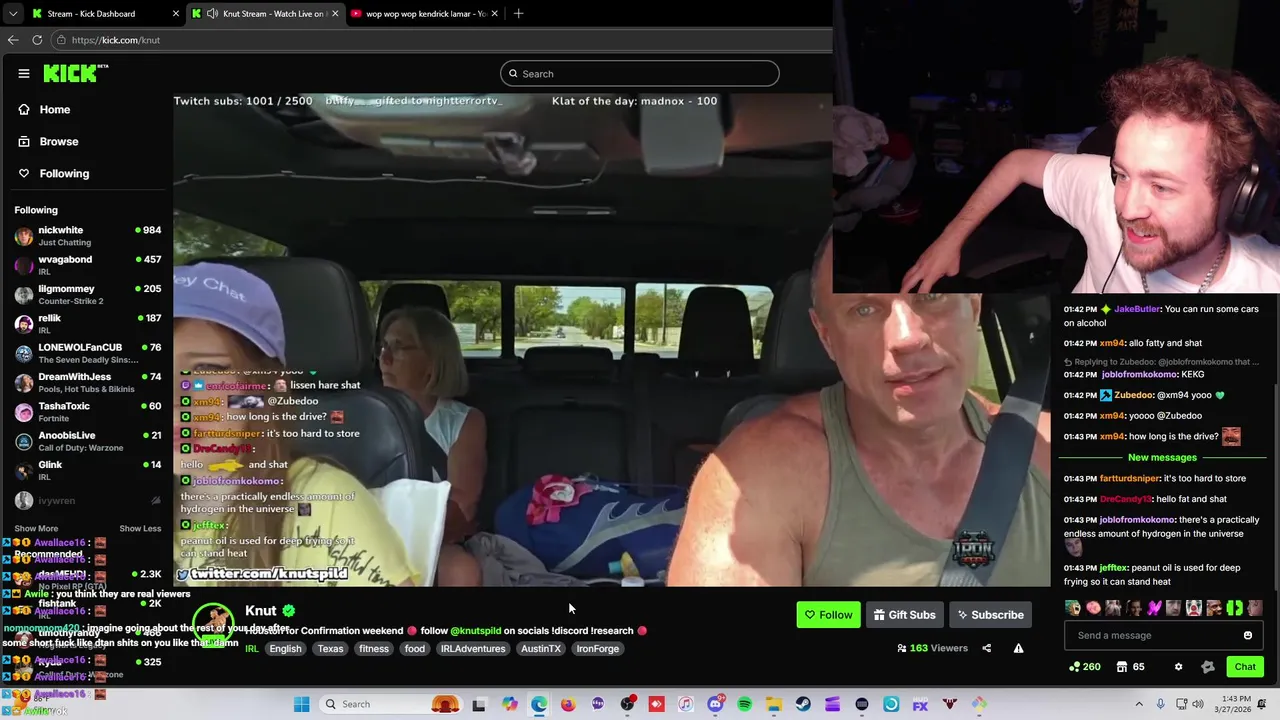Expand following list with Show More

[36, 528]
